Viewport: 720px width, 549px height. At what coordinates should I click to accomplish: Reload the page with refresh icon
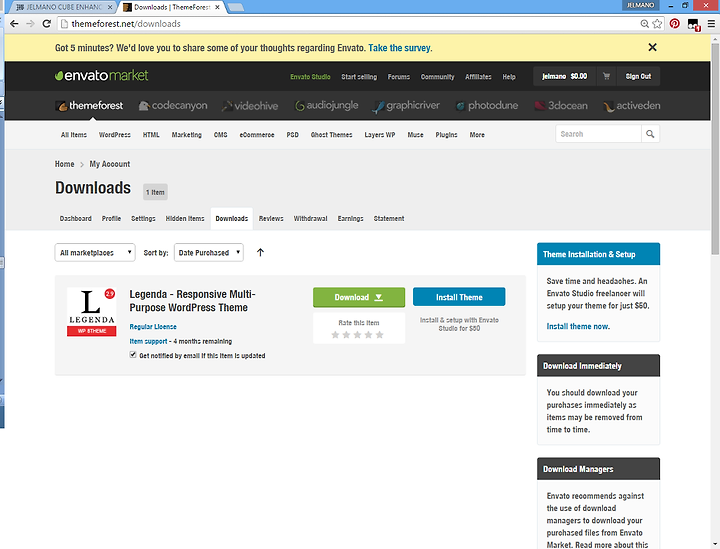(46, 24)
